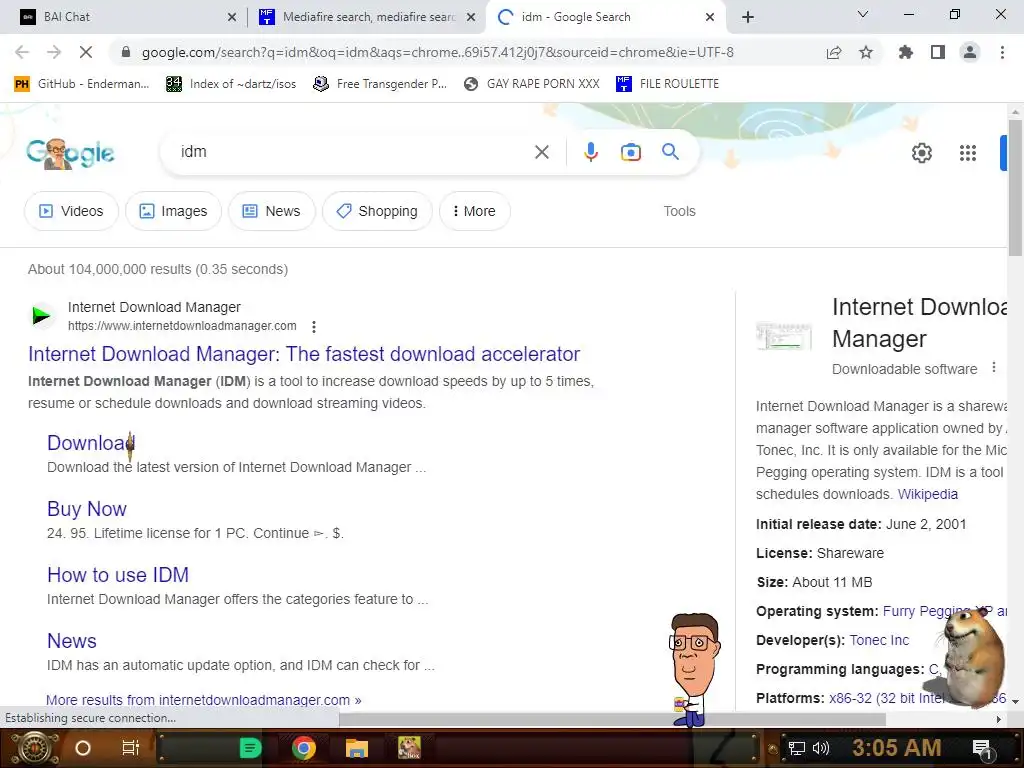Image resolution: width=1024 pixels, height=768 pixels.
Task: Open Task View on the taskbar
Action: click(x=131, y=748)
